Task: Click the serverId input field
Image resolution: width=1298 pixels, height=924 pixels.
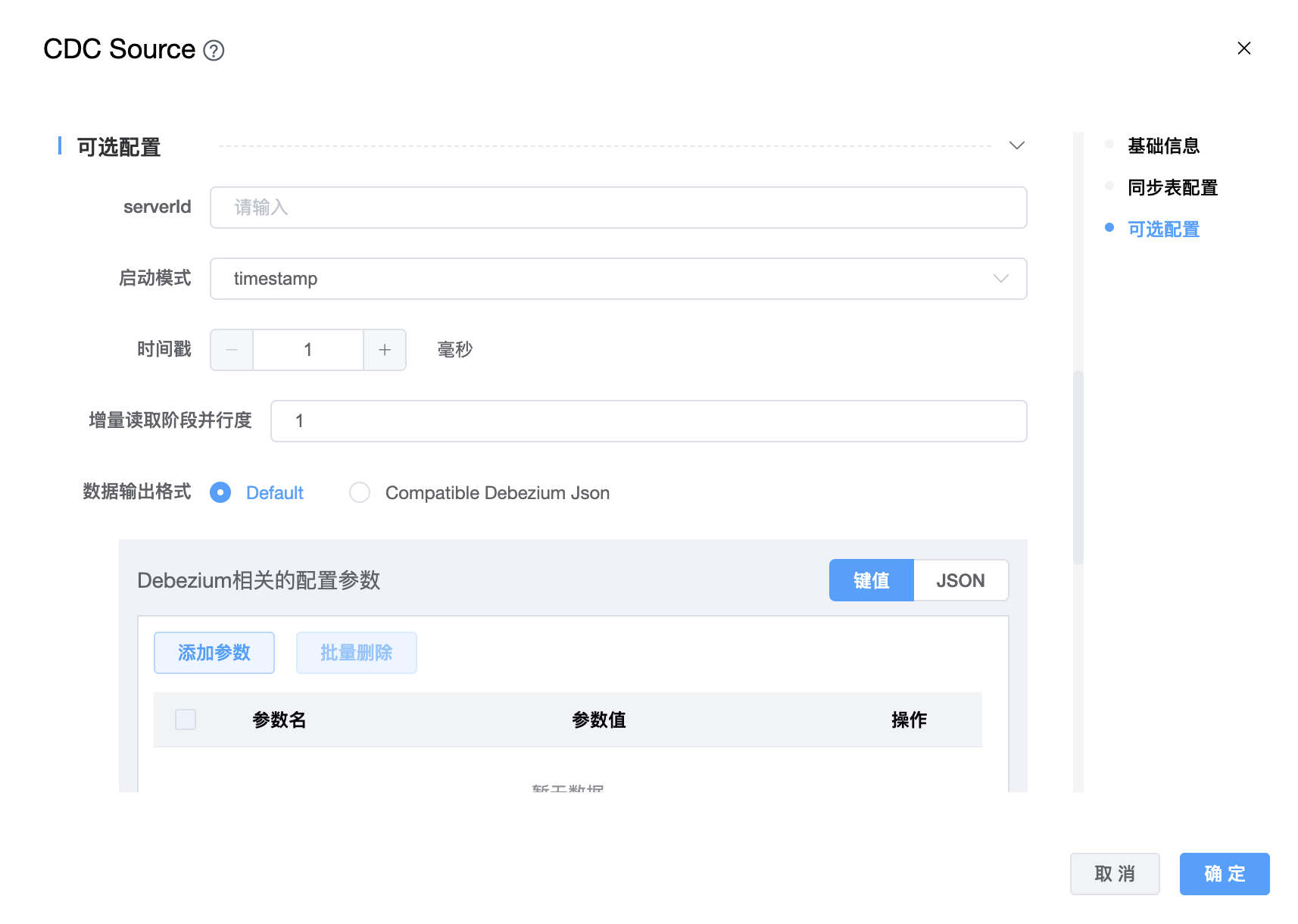Action: coord(618,208)
